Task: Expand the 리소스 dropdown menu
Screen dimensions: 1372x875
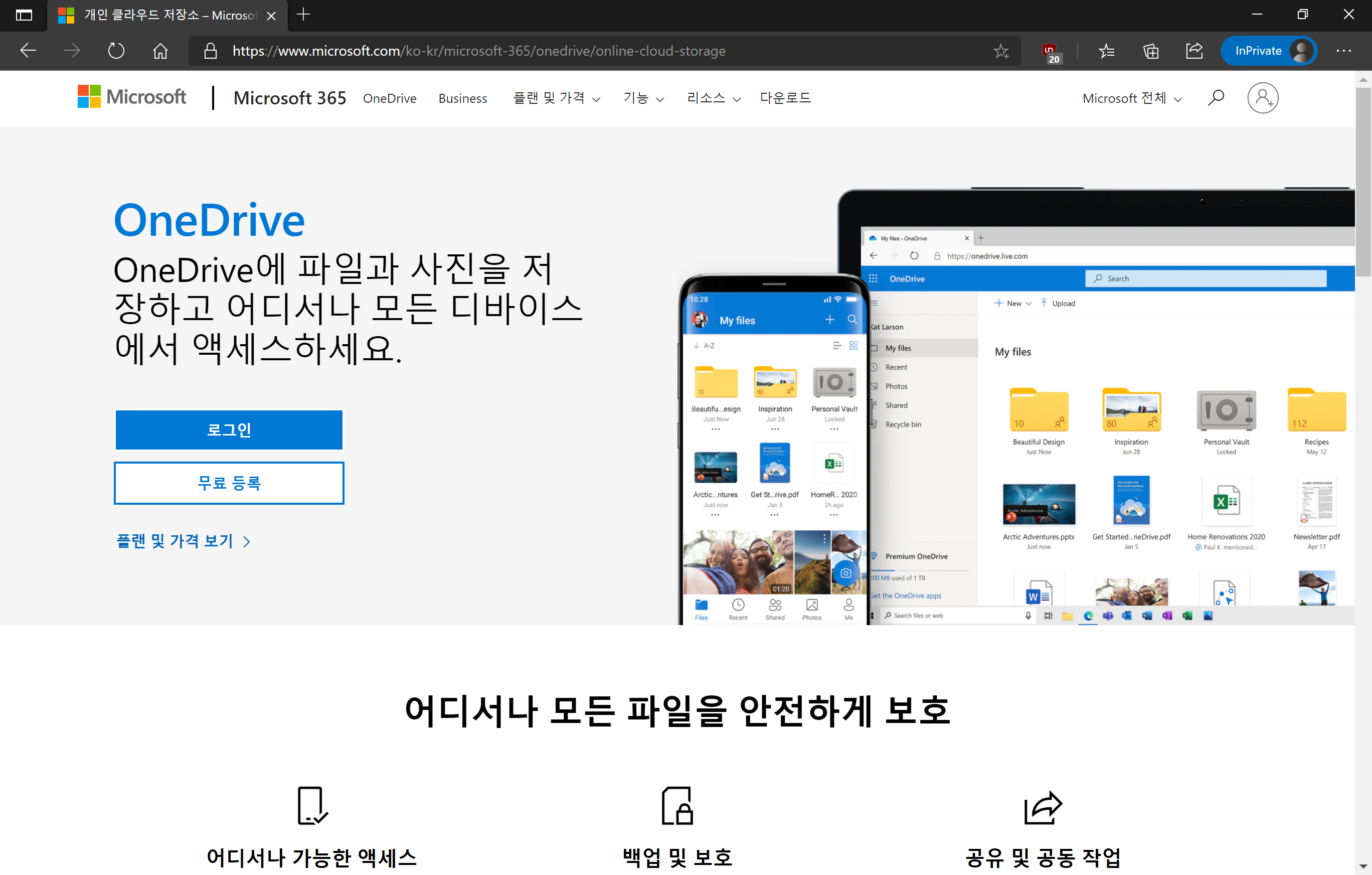Action: [x=713, y=98]
